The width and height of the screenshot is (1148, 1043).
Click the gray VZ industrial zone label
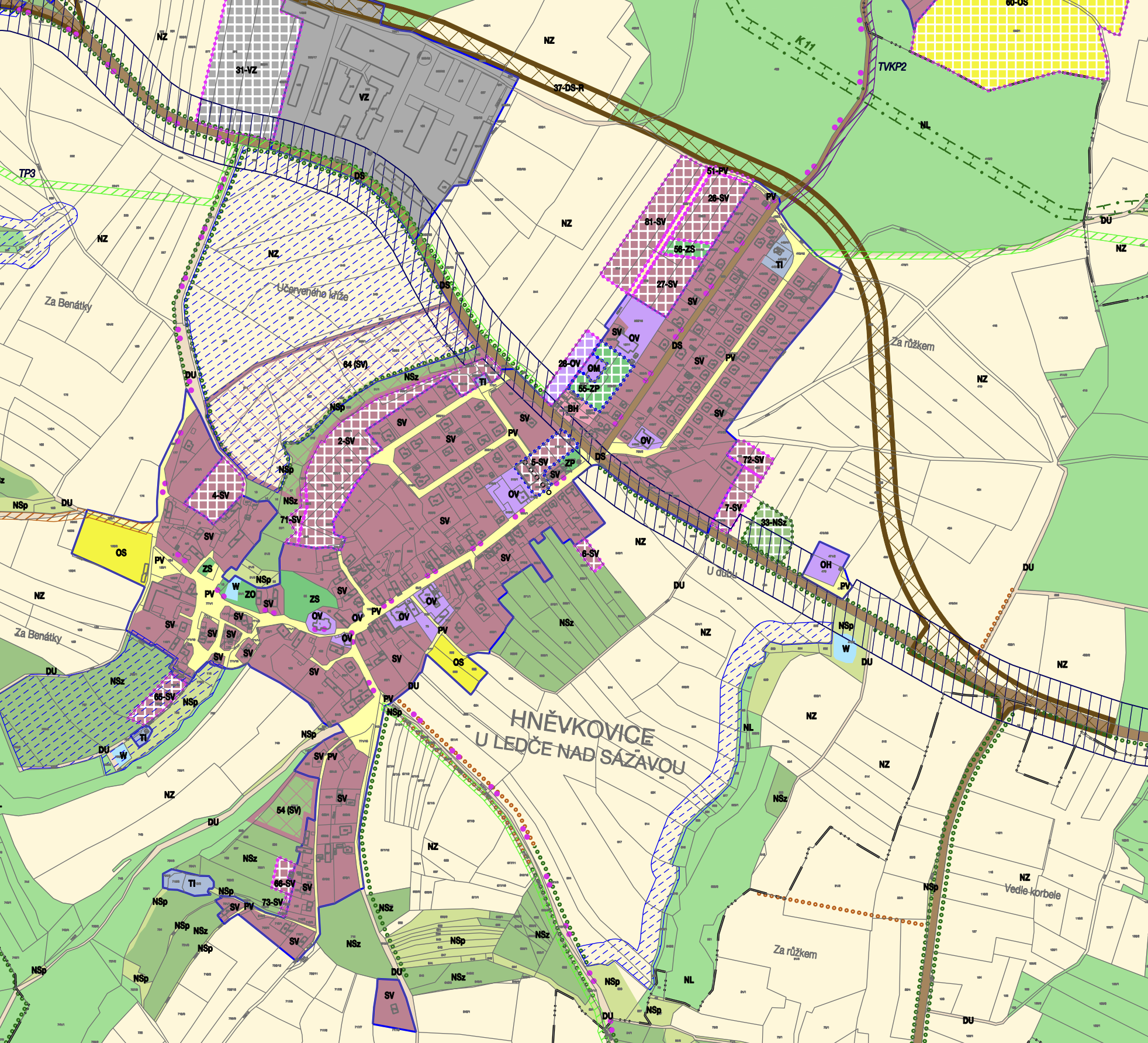coord(364,97)
